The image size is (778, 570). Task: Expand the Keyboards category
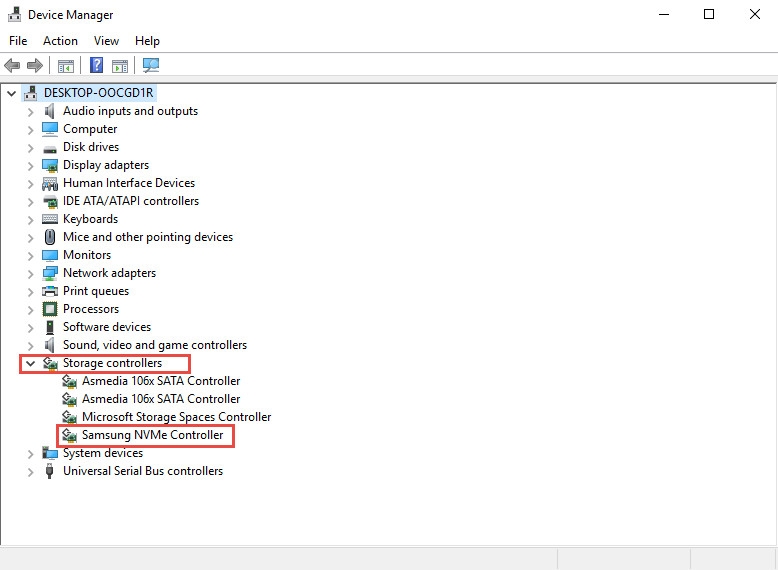31,220
